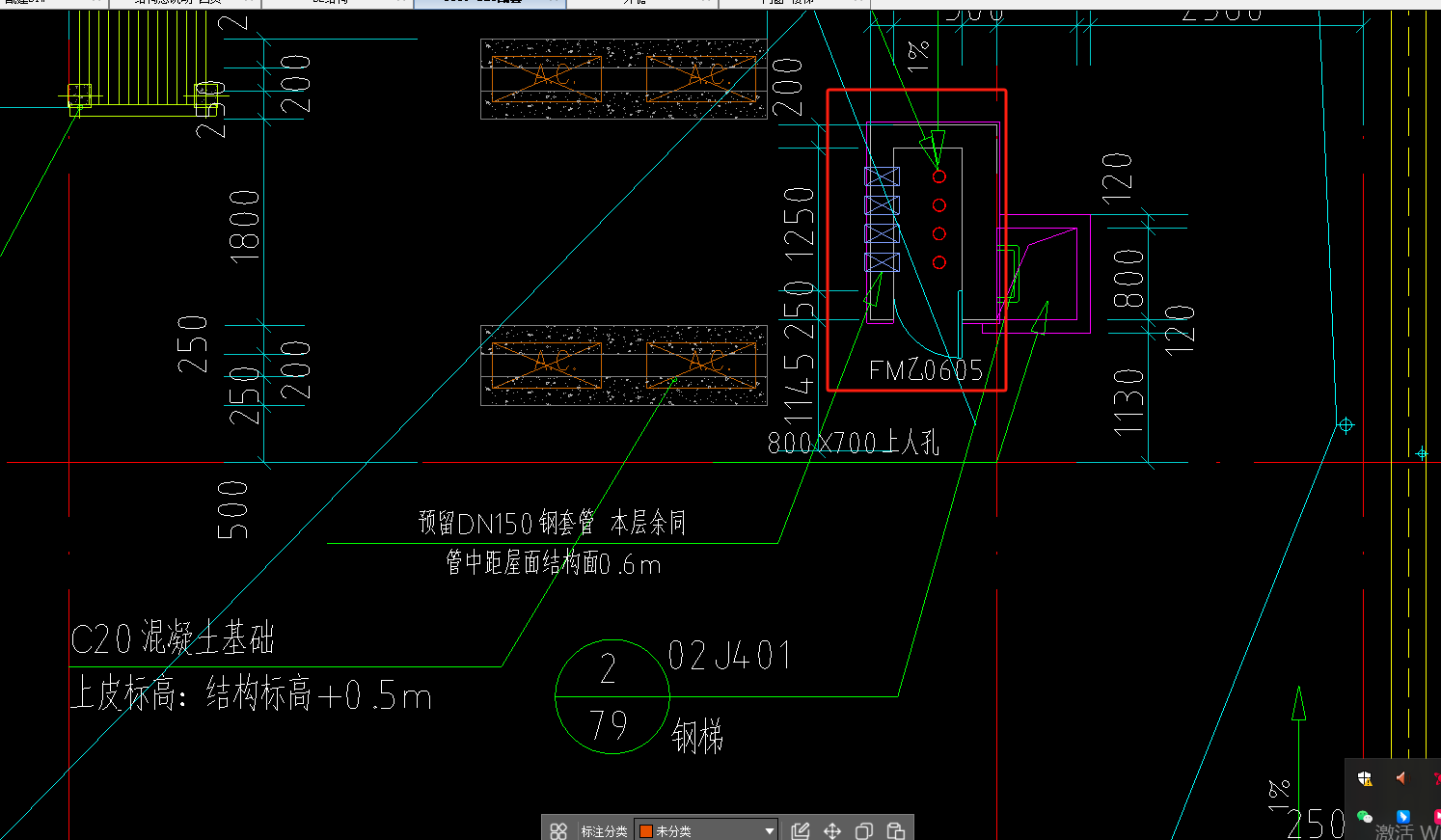Click the 2/79 detail index circle
This screenshot has height=840, width=1441.
(x=612, y=696)
